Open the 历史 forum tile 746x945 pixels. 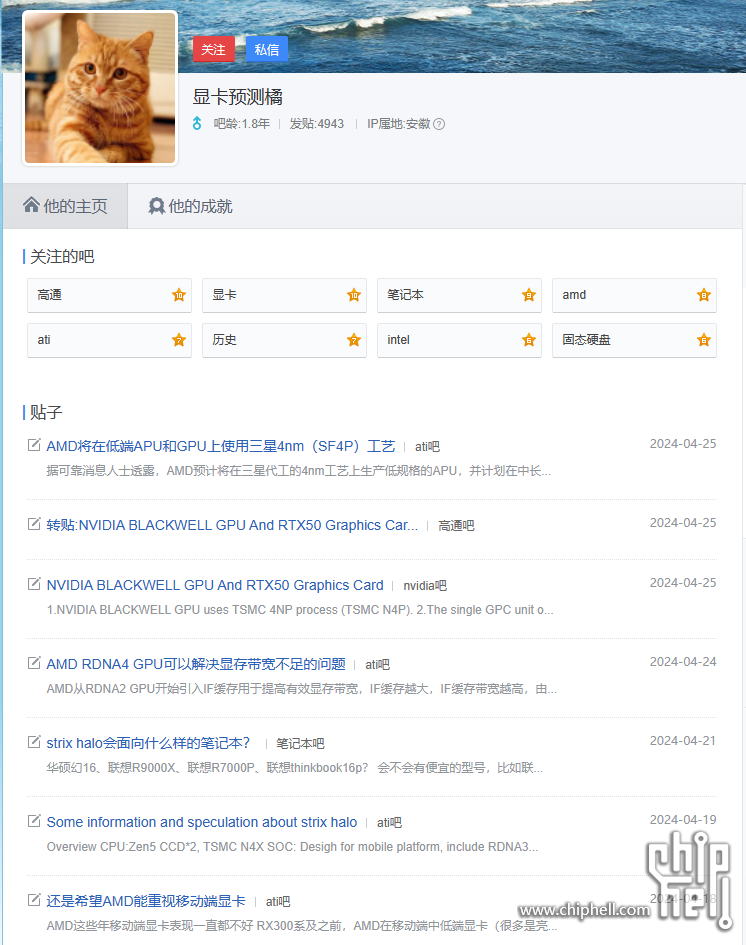284,341
